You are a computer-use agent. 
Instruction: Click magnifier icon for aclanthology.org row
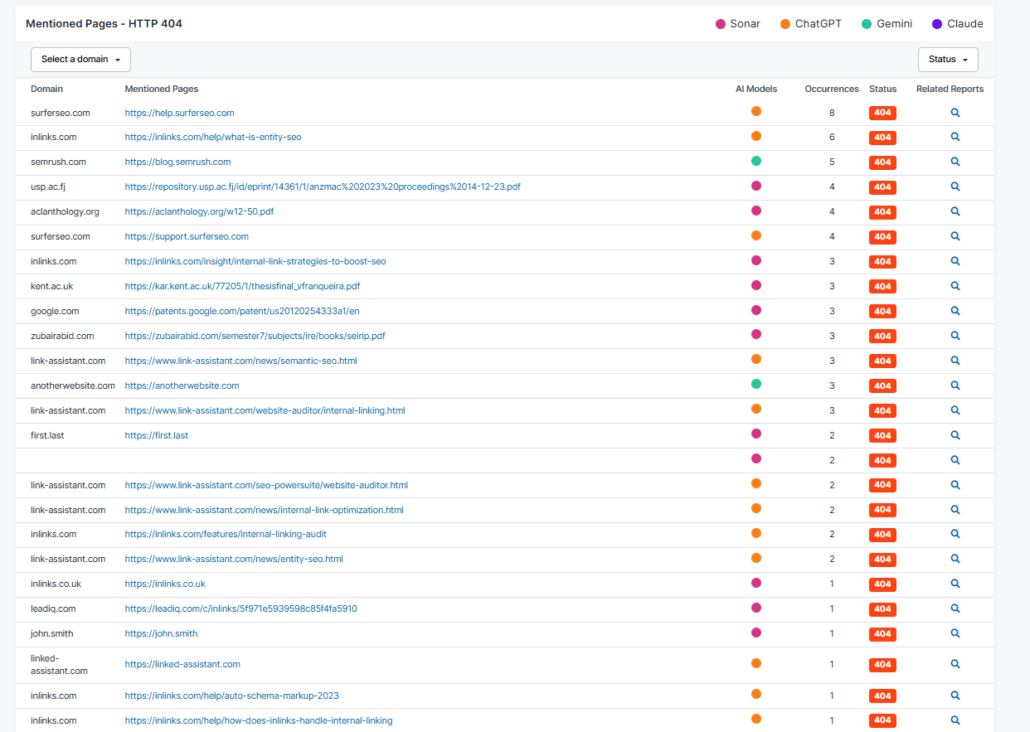(955, 212)
